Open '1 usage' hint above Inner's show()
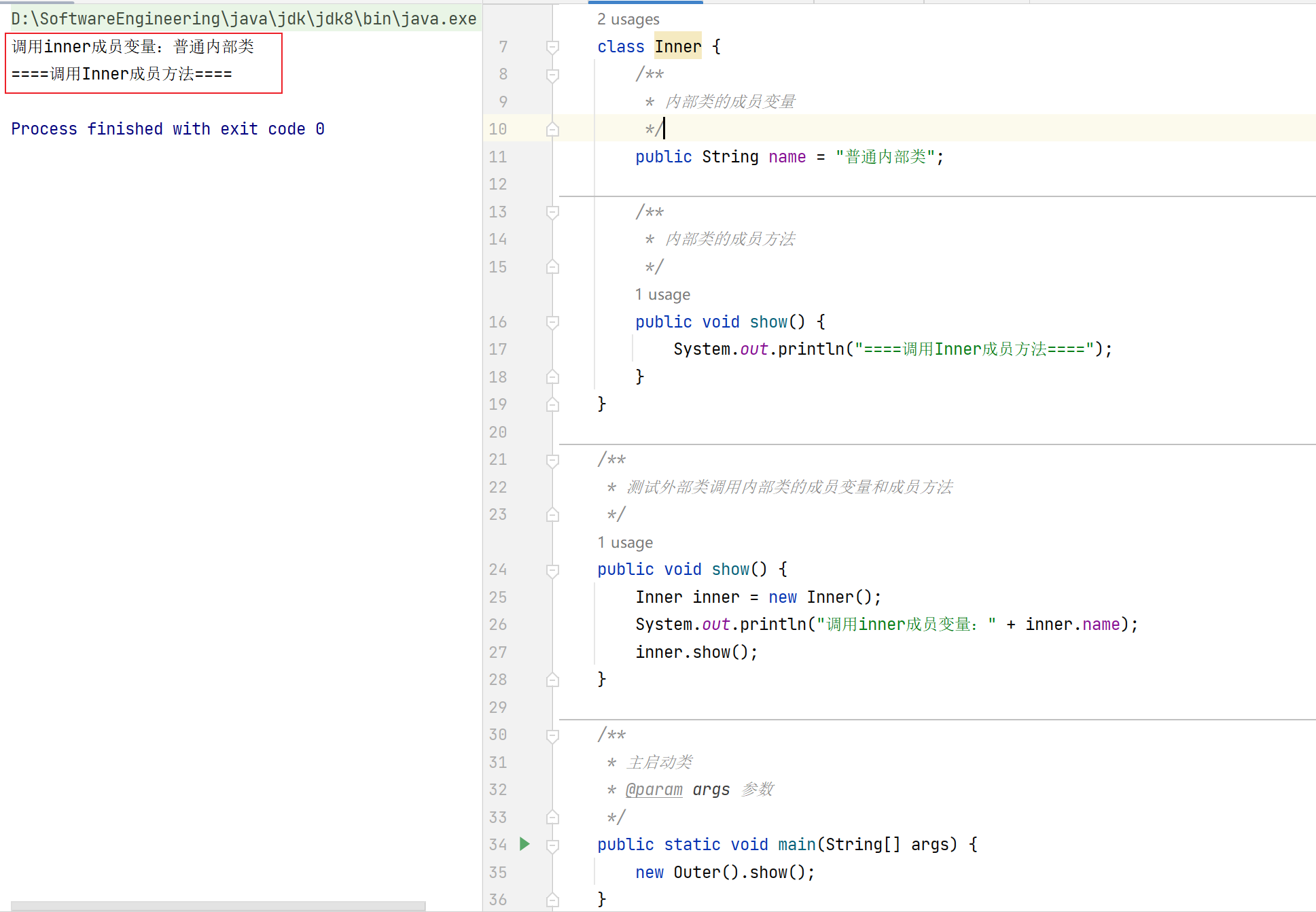The width and height of the screenshot is (1316, 912). [662, 294]
